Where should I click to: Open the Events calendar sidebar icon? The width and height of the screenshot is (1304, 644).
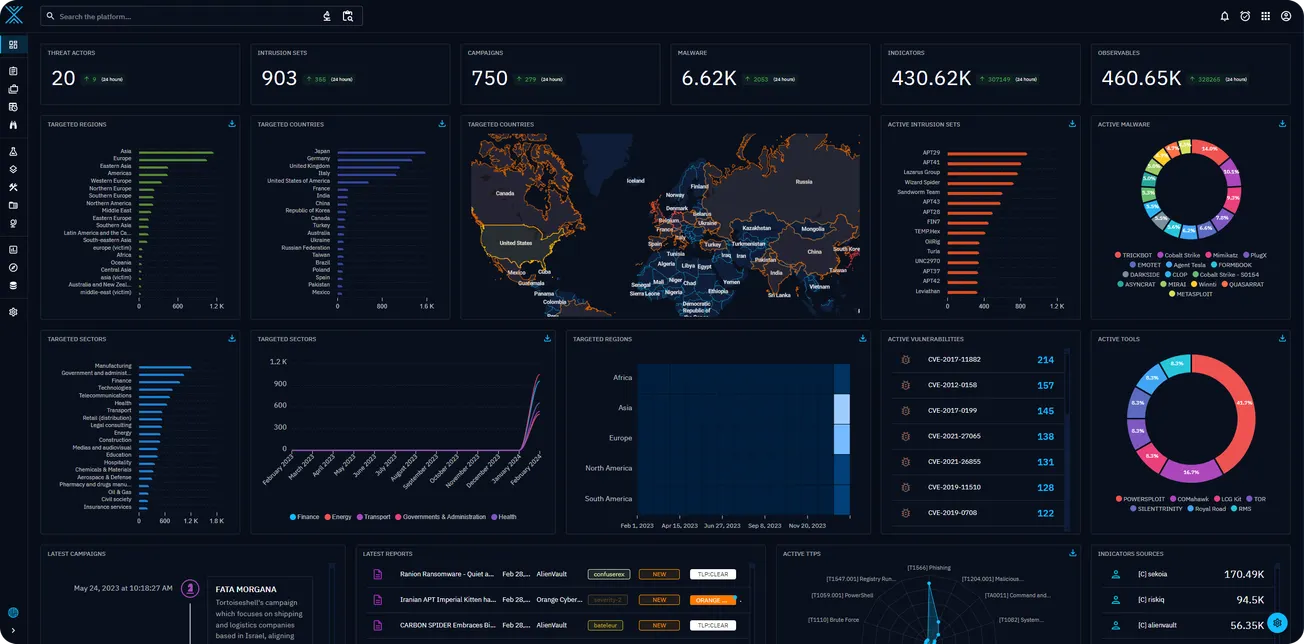pos(13,107)
